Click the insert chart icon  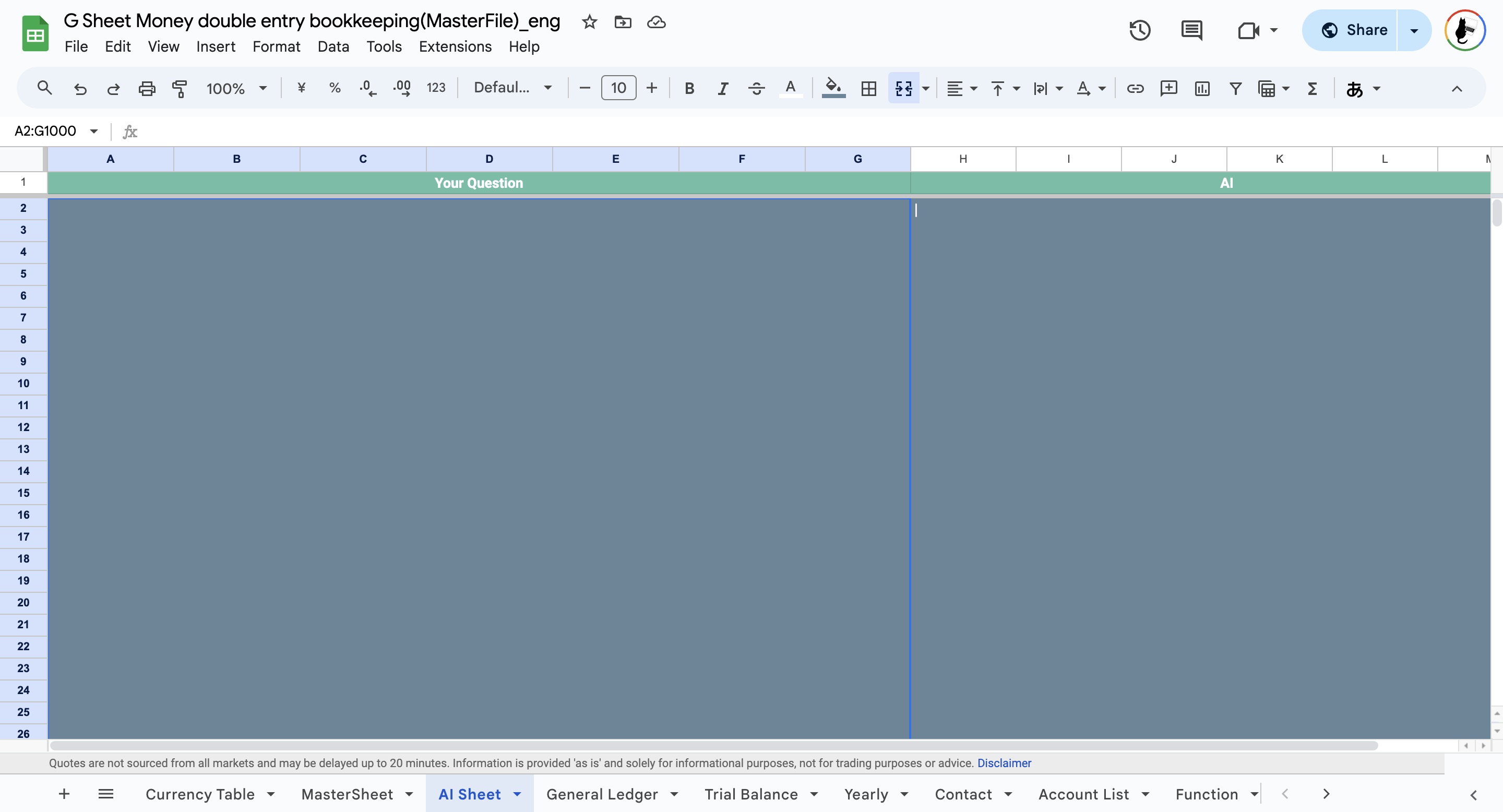pyautogui.click(x=1202, y=88)
